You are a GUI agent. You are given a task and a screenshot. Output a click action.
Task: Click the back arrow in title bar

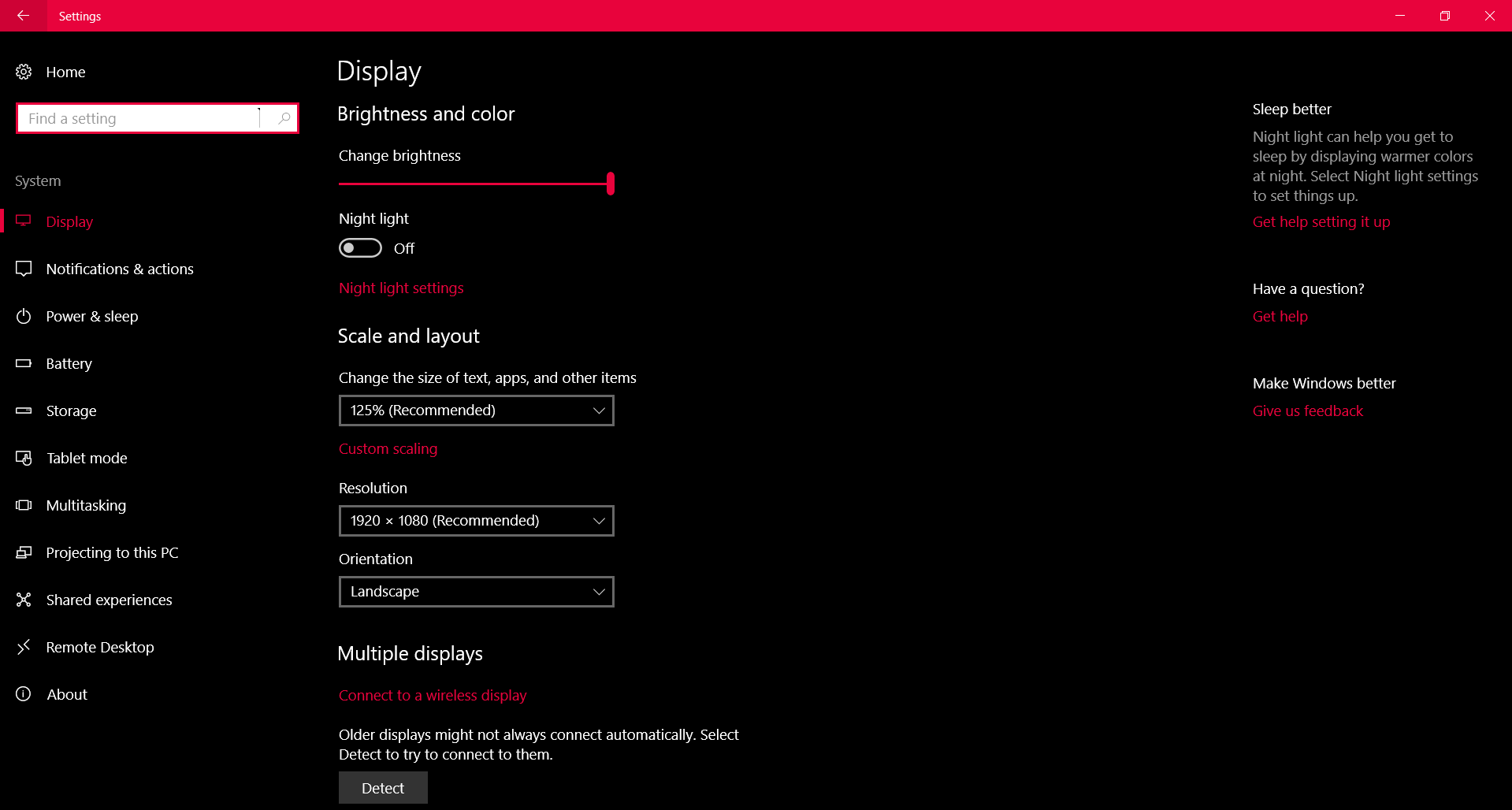[23, 16]
